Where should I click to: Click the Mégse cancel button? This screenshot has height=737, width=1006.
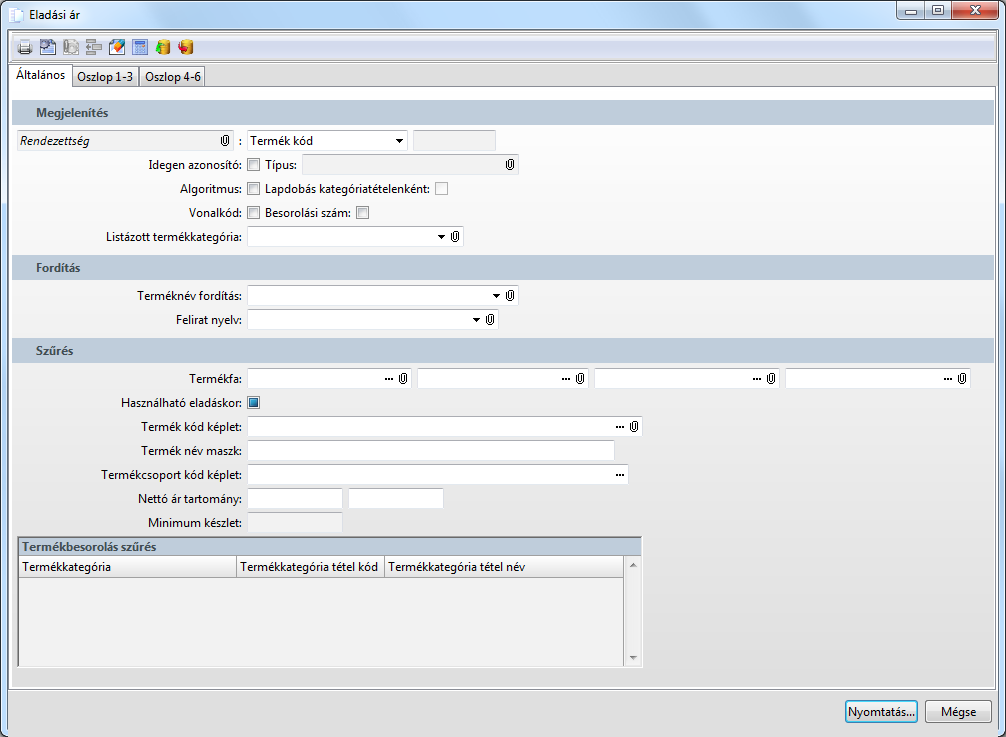959,712
